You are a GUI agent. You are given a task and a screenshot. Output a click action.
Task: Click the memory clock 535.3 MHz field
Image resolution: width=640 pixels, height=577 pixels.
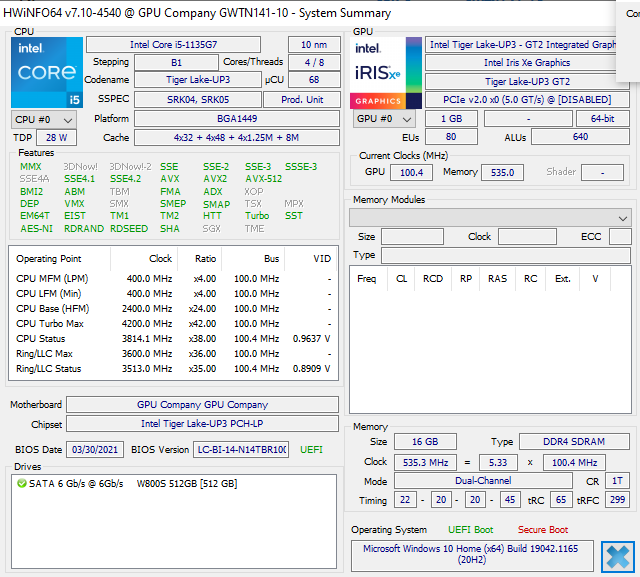click(425, 463)
